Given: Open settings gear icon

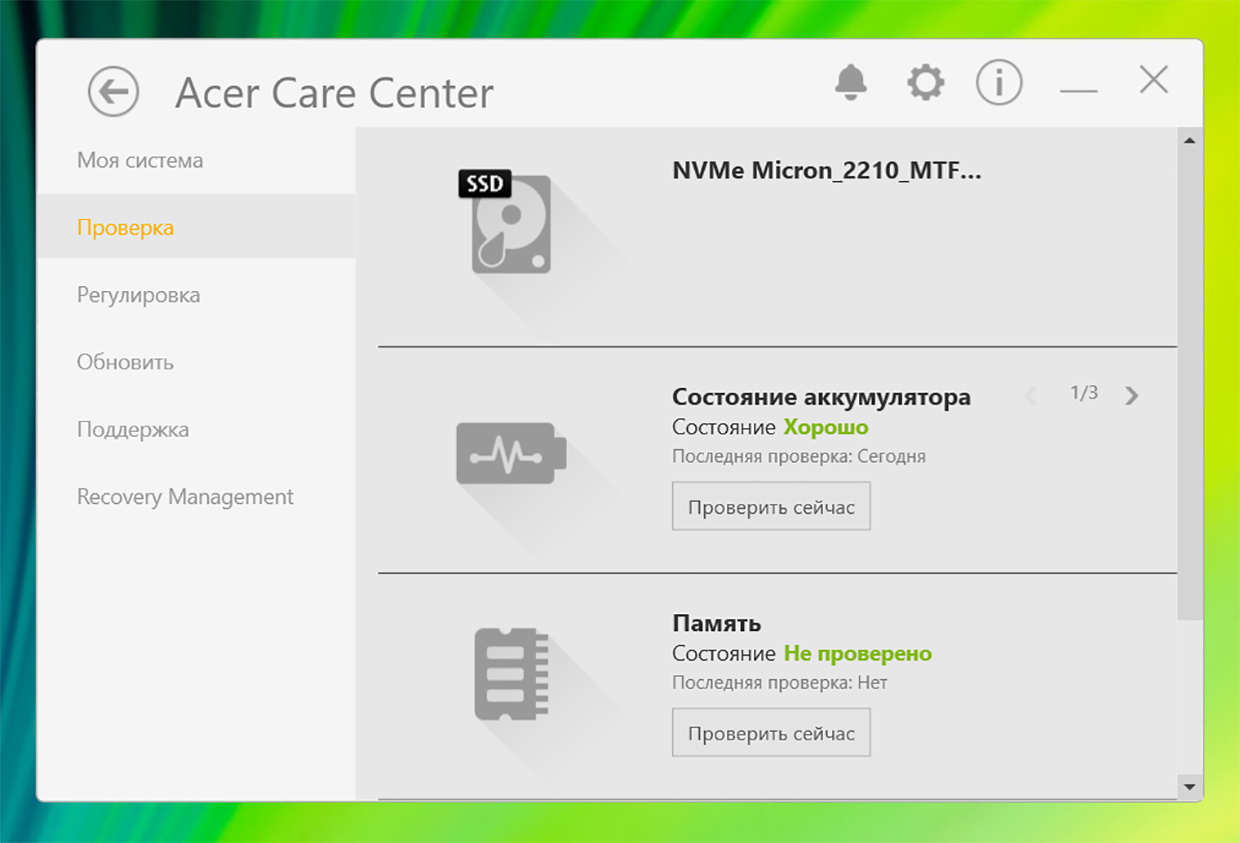Looking at the screenshot, I should (925, 82).
